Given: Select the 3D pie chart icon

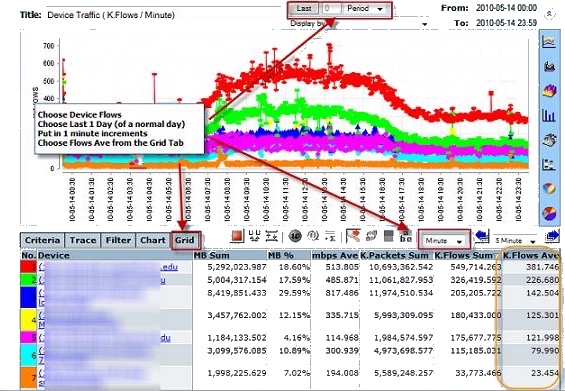Looking at the screenshot, I should click(549, 213).
